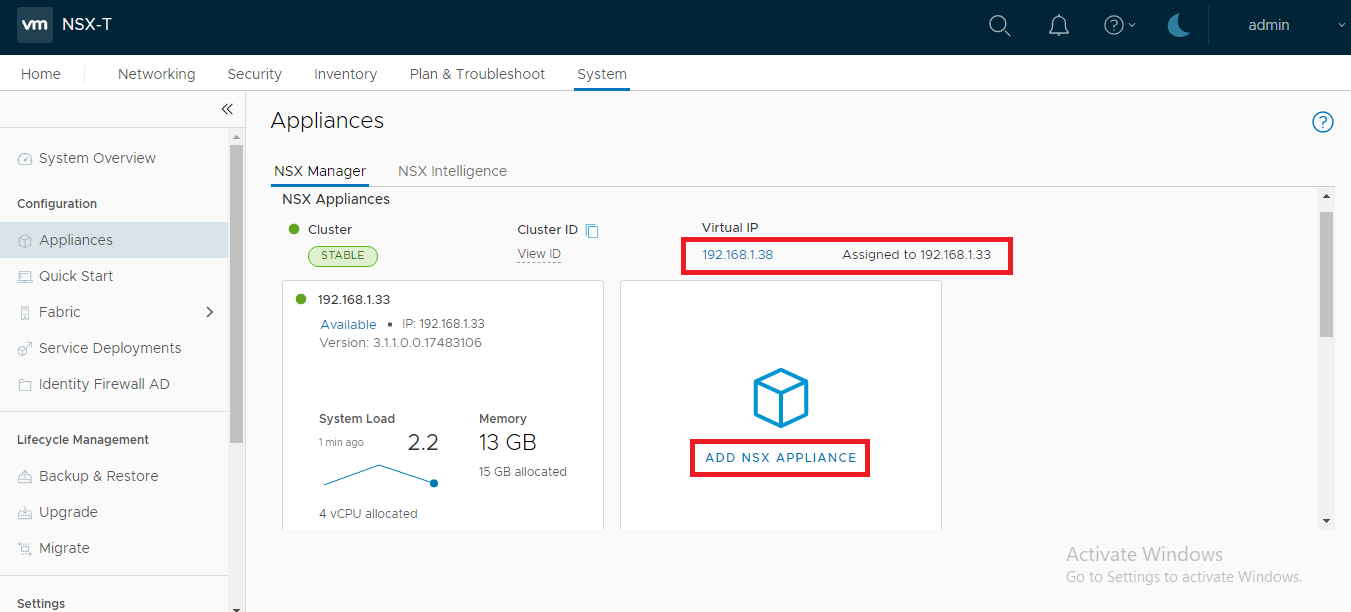Click the appliance name 192.168.1.33 heading
Image resolution: width=1351 pixels, height=612 pixels.
click(x=354, y=299)
